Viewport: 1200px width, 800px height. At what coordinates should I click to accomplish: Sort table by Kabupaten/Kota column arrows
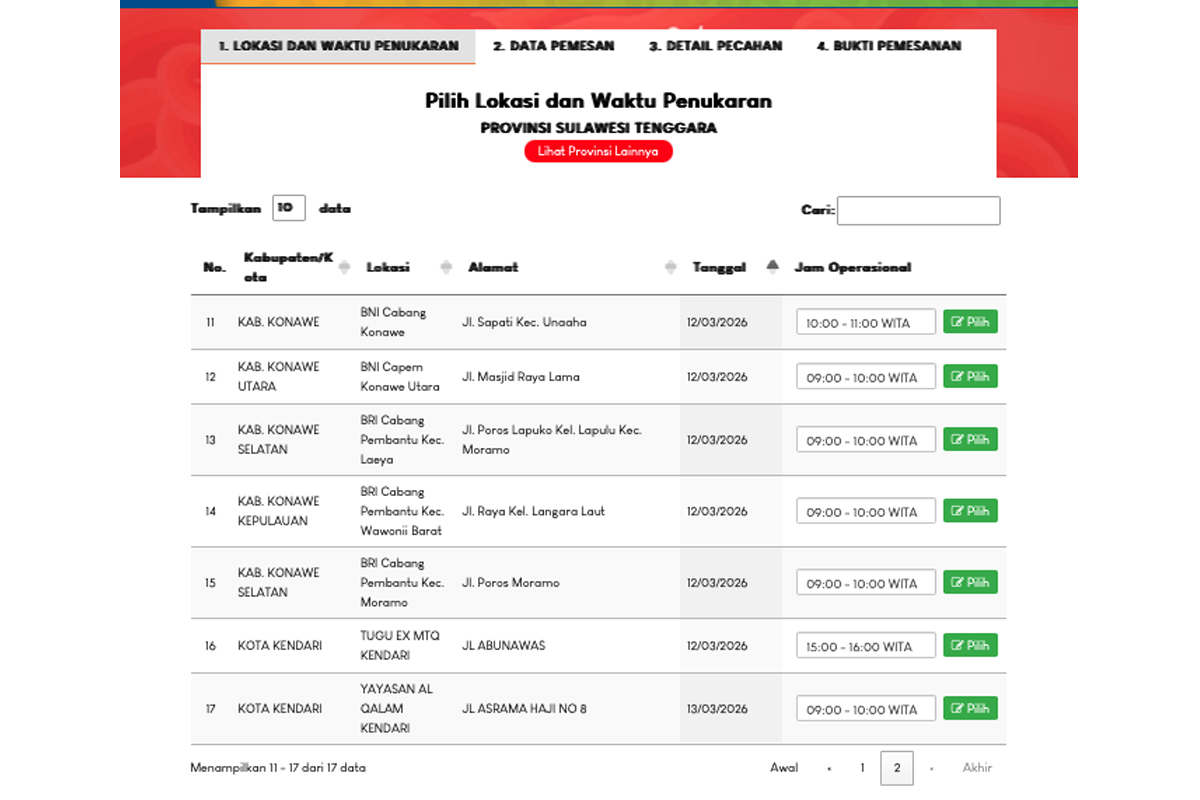point(344,267)
